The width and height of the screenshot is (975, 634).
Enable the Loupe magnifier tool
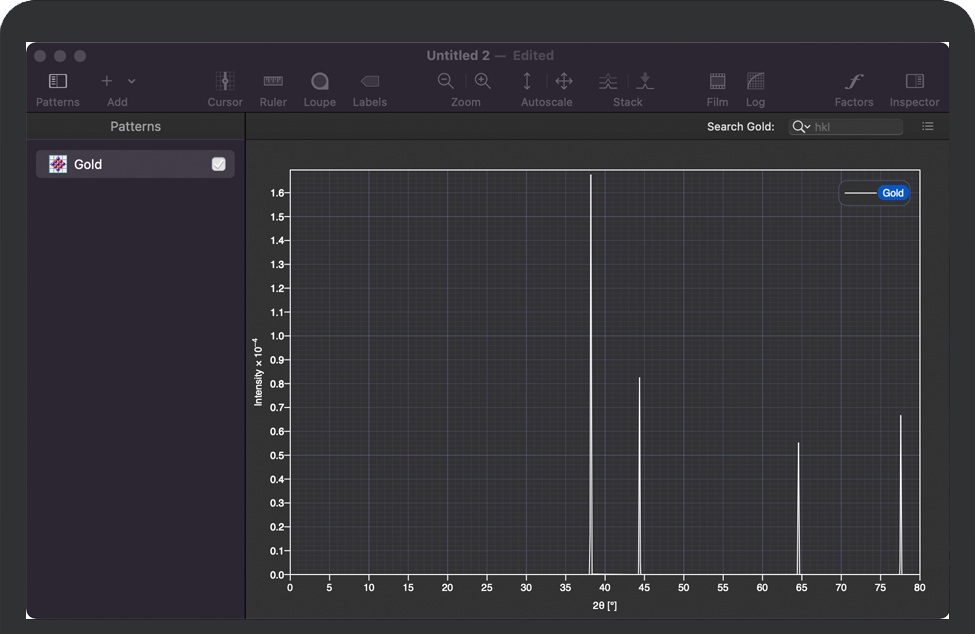[x=319, y=81]
